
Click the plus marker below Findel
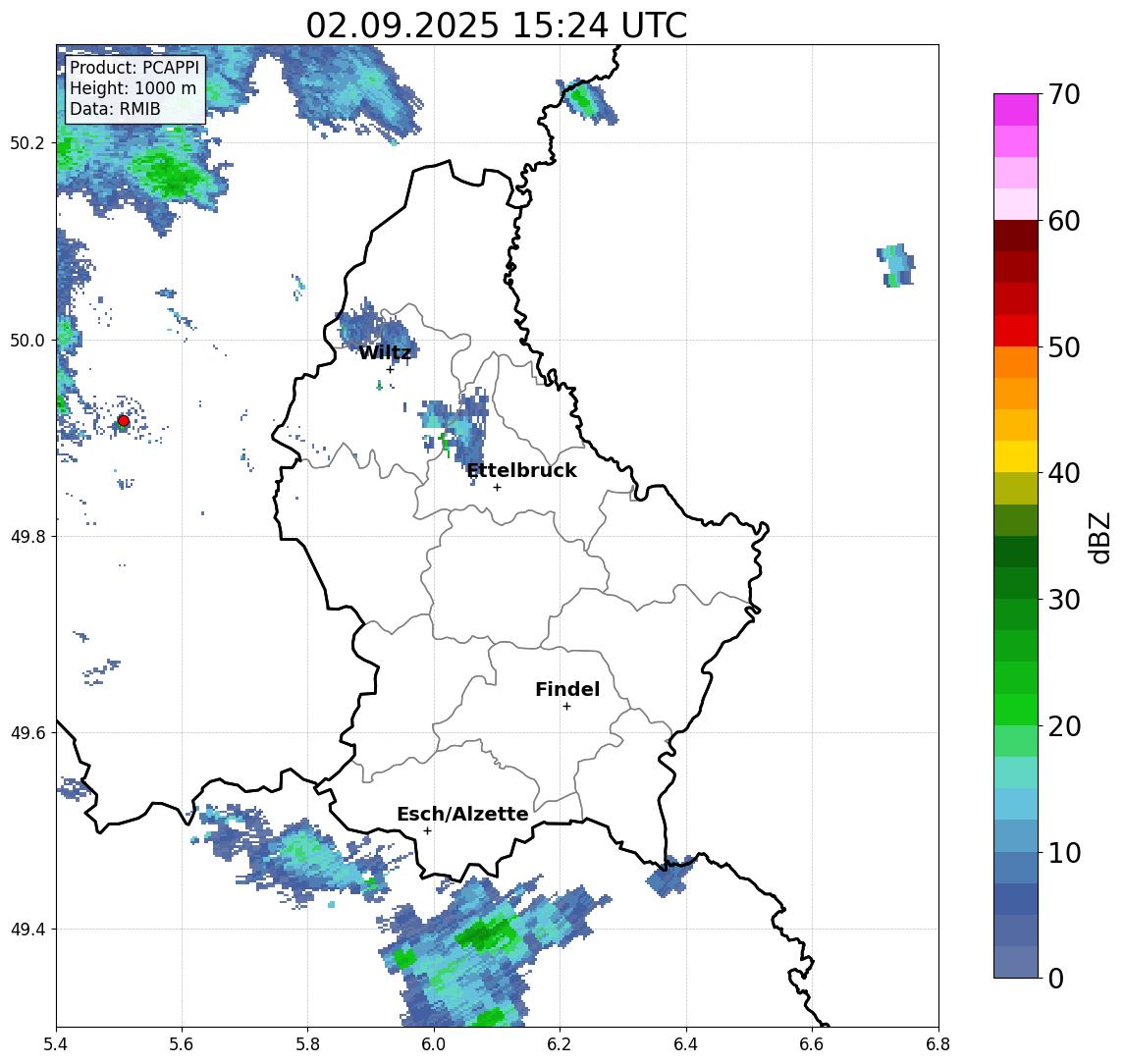click(566, 707)
